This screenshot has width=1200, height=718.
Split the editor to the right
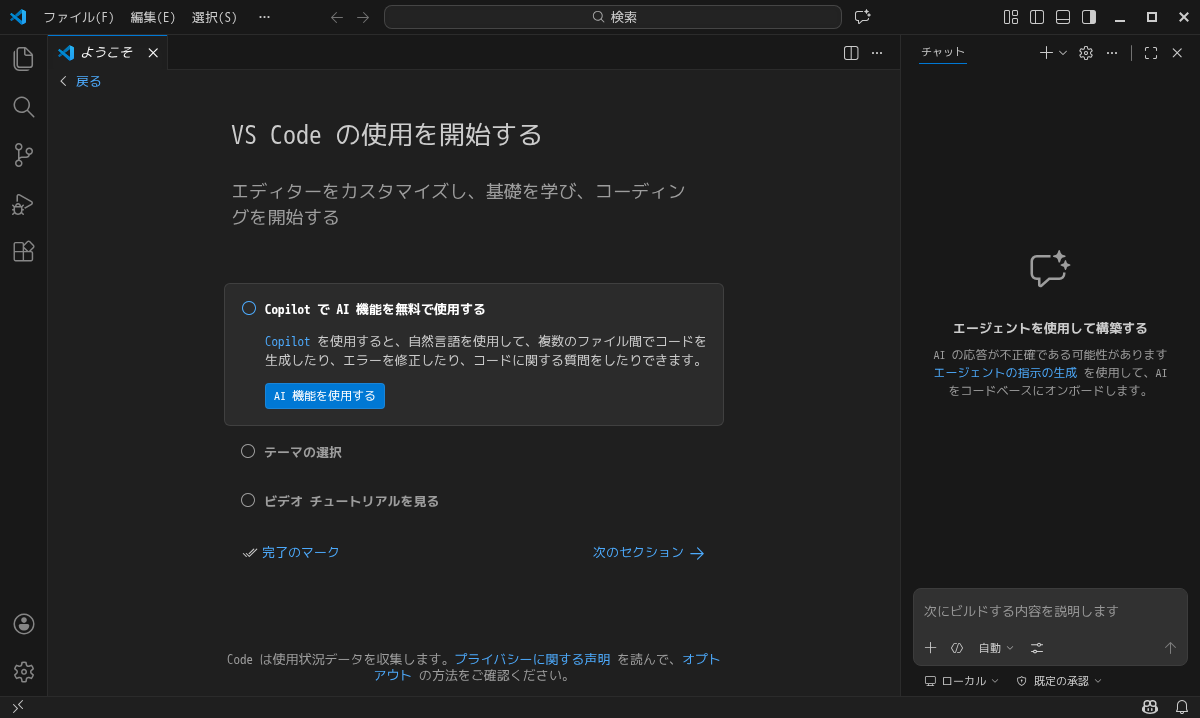[851, 53]
